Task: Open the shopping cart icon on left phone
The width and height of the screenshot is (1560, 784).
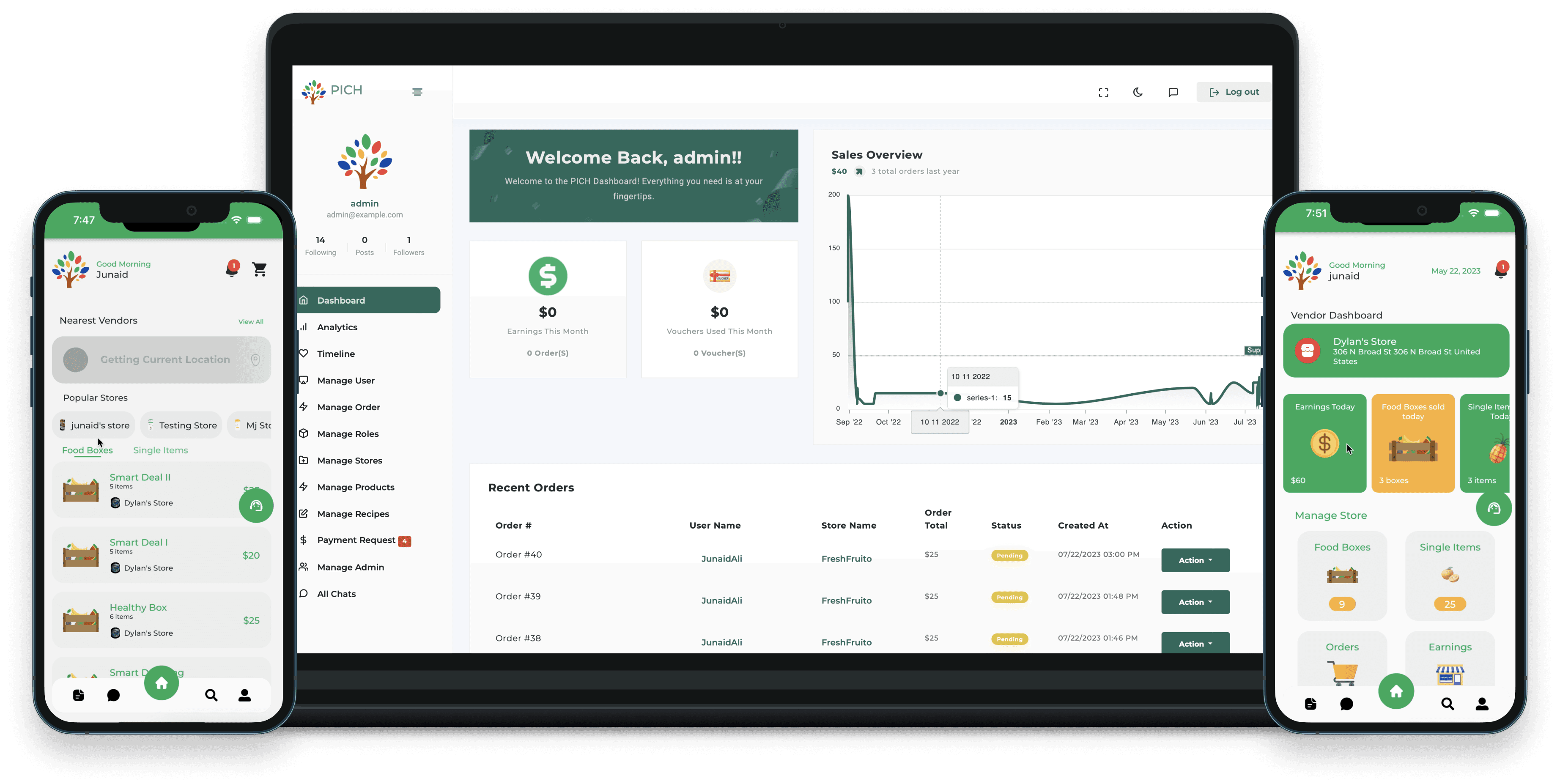Action: coord(260,269)
